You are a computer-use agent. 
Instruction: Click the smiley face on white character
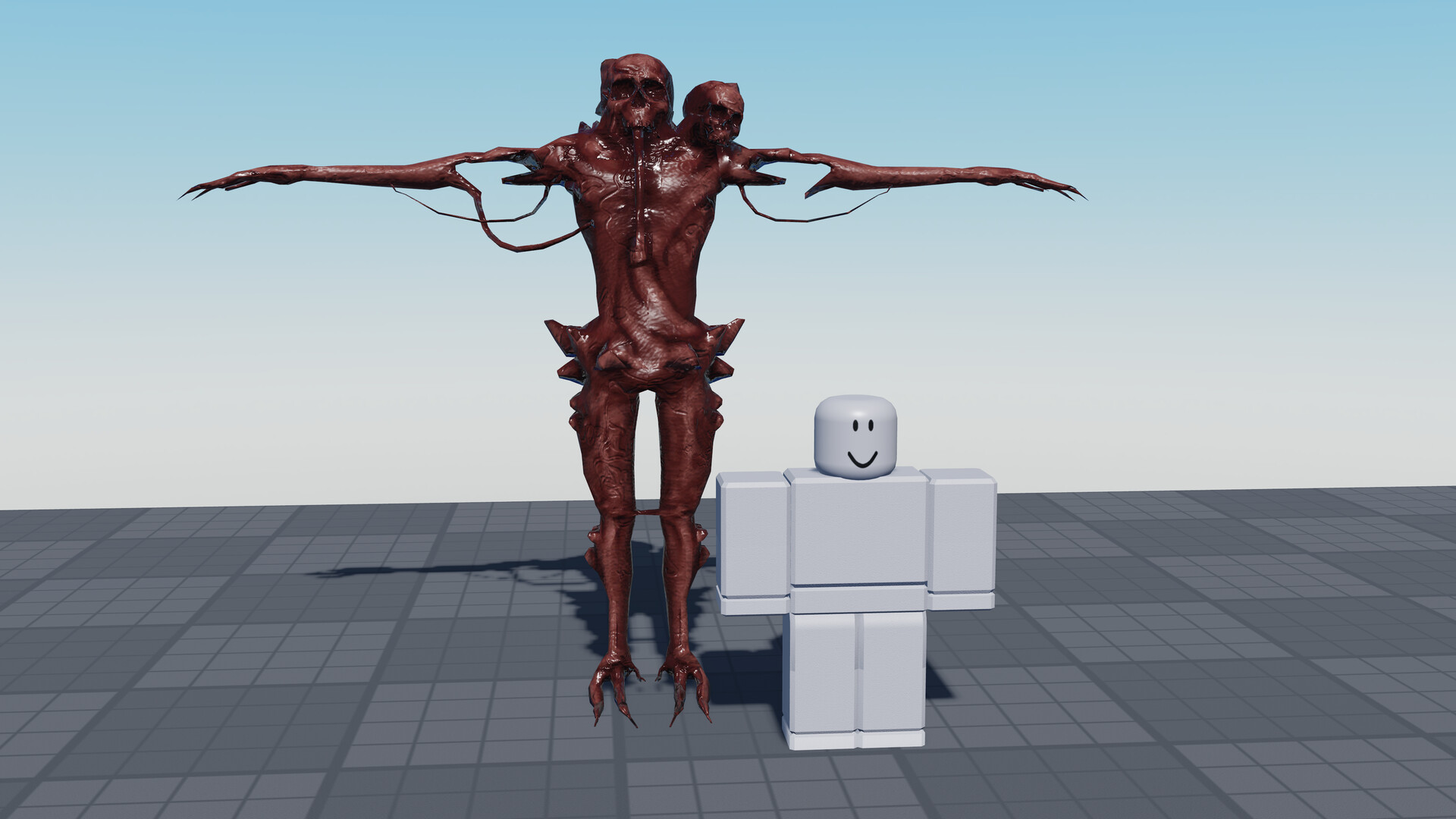point(861,444)
